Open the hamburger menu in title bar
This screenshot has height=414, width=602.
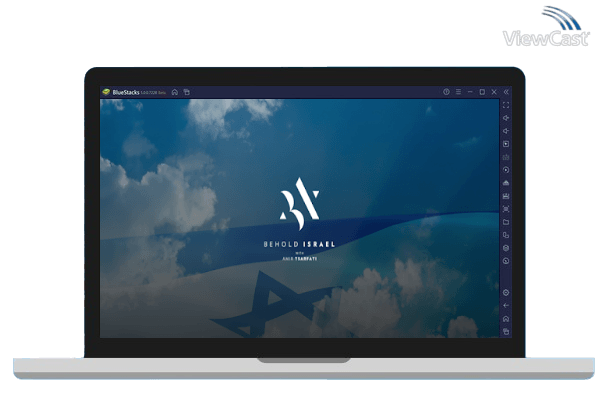tap(458, 92)
